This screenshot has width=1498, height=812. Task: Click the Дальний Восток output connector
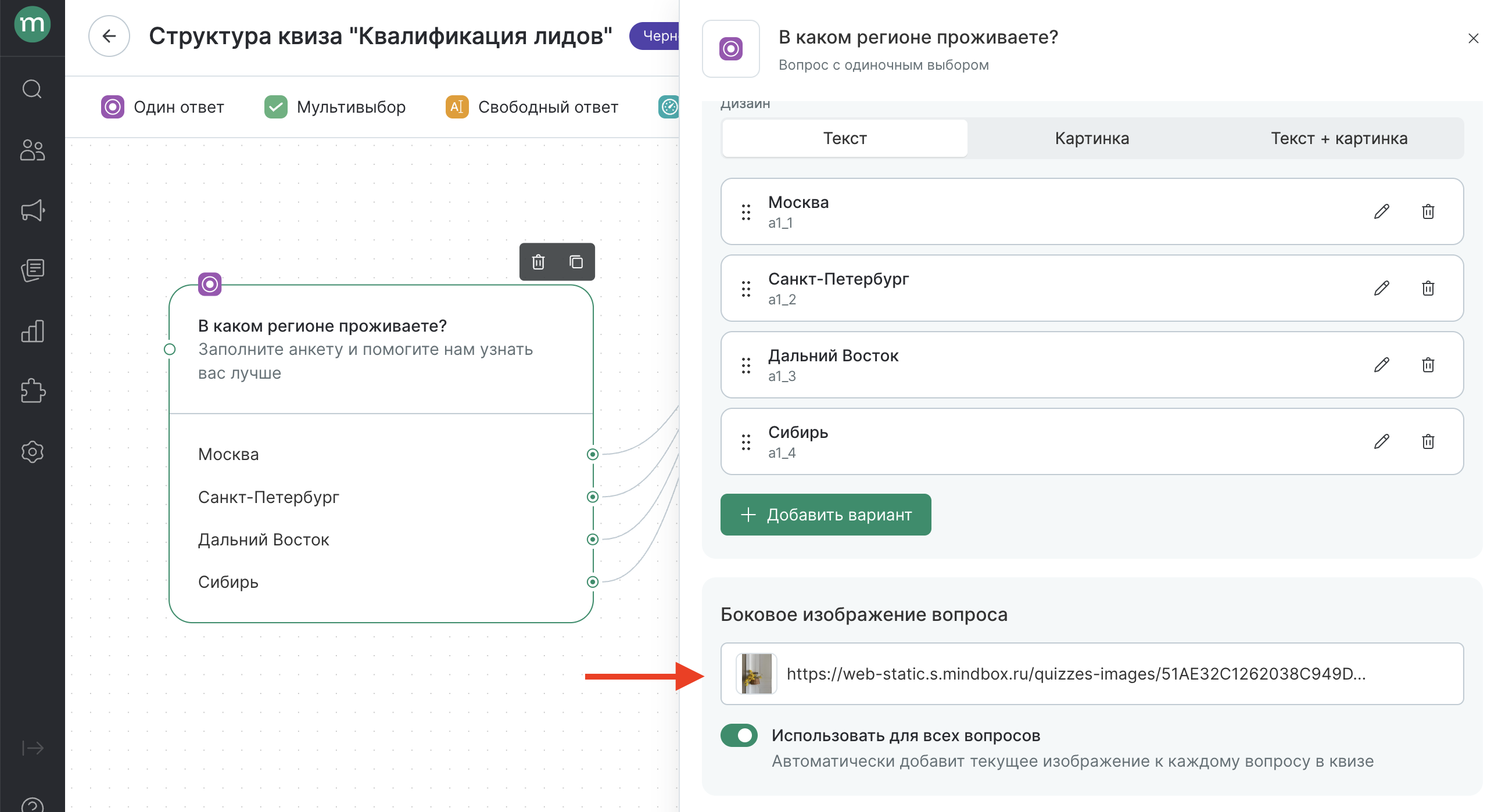(x=592, y=540)
